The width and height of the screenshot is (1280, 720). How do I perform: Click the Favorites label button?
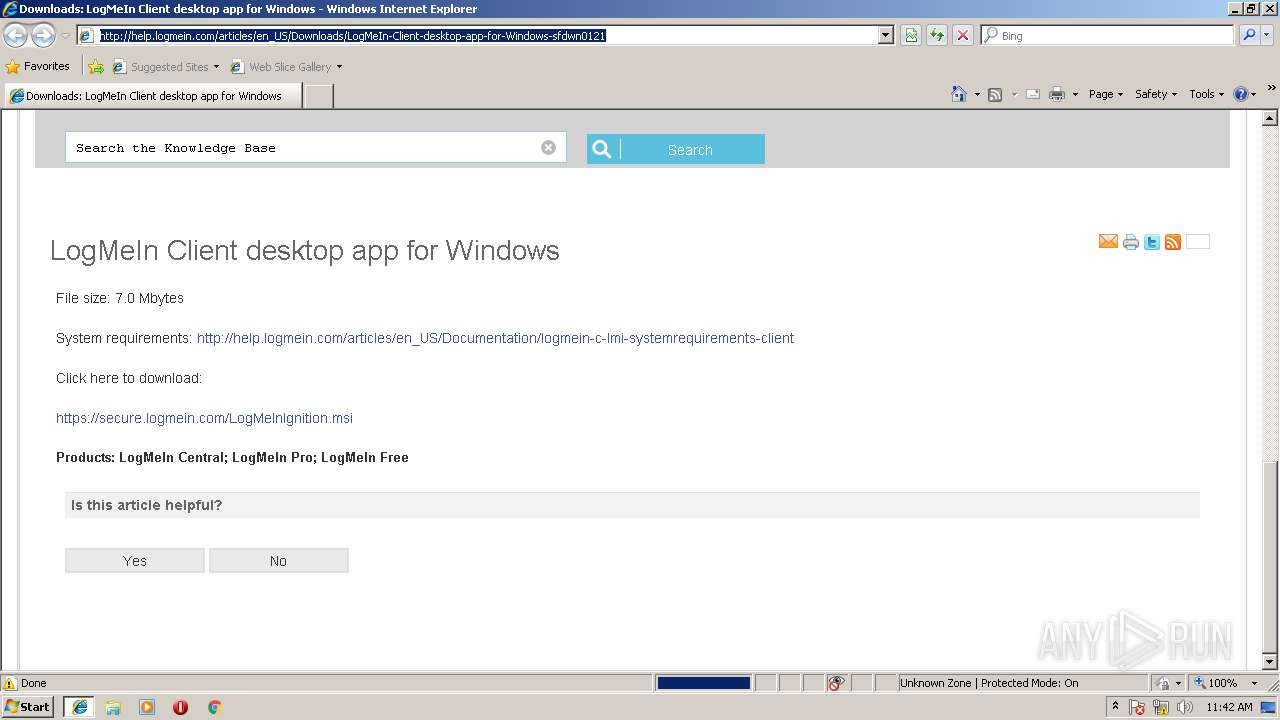coord(46,66)
